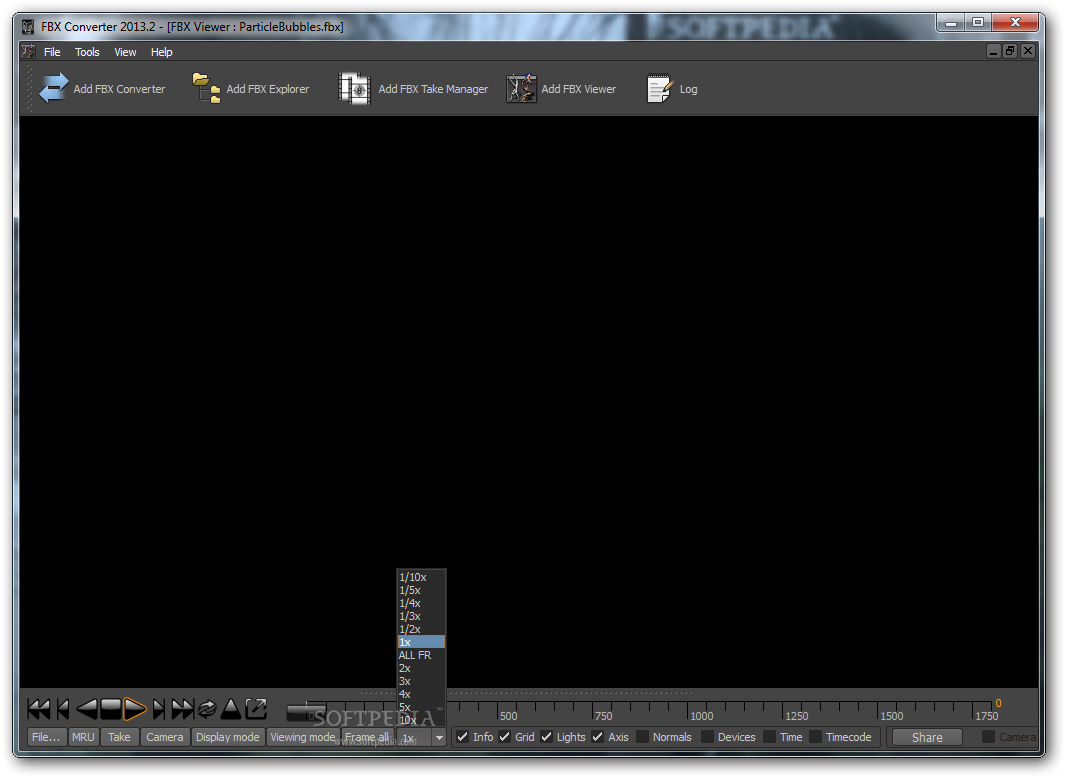The height and width of the screenshot is (778, 1066).
Task: Select 1/10x playback speed
Action: pyautogui.click(x=421, y=577)
